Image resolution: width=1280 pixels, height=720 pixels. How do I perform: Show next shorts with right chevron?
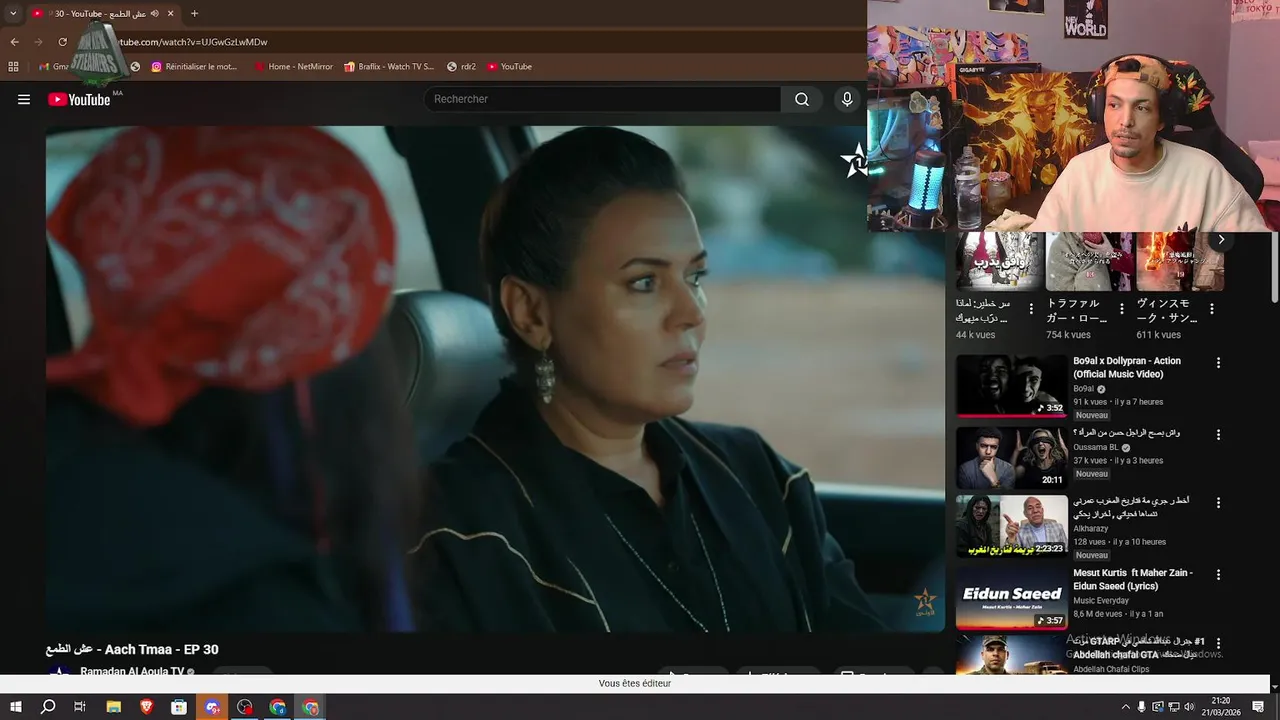tap(1220, 240)
